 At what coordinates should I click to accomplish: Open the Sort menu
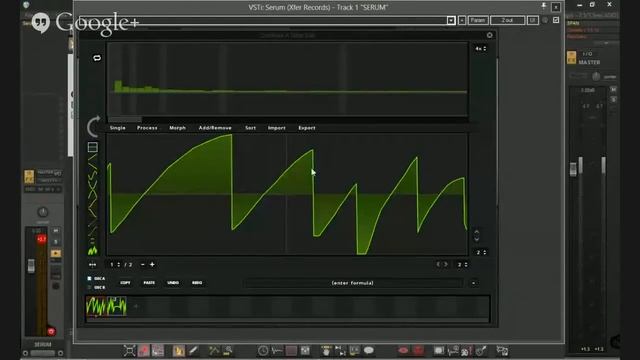point(251,128)
